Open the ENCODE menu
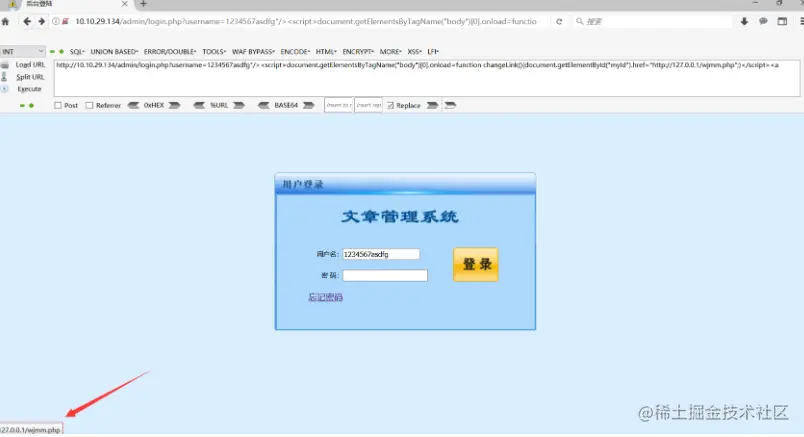Image resolution: width=804 pixels, height=437 pixels. (295, 52)
